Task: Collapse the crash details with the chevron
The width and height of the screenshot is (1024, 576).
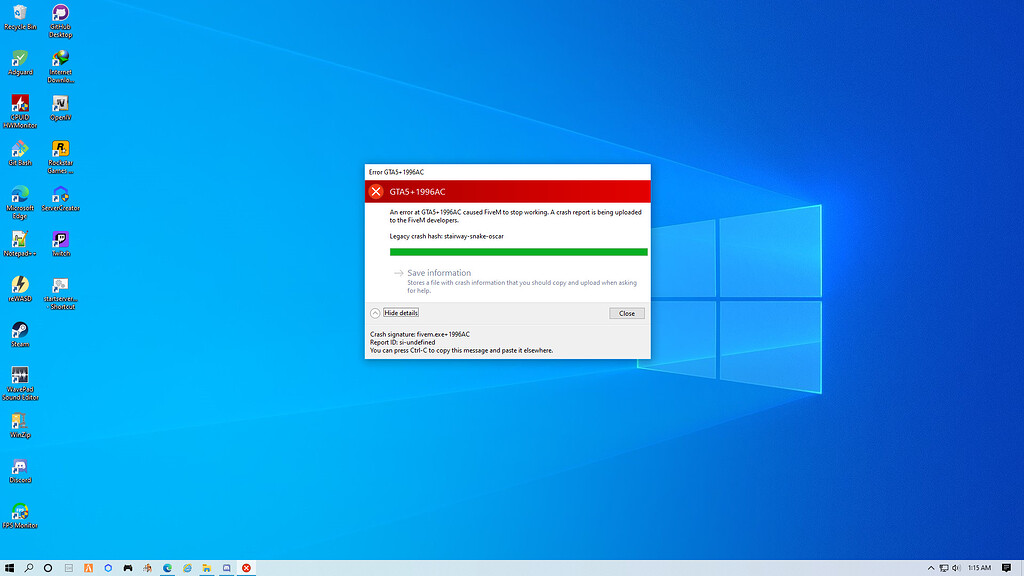Action: click(x=374, y=312)
